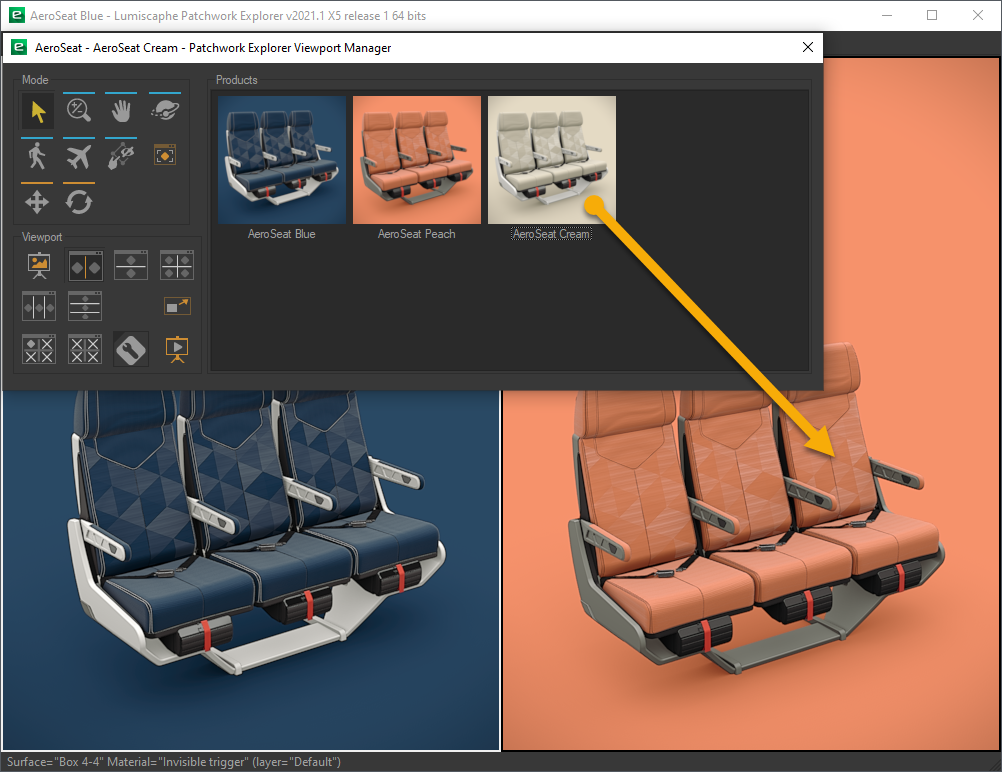This screenshot has width=1002, height=772.
Task: Toggle the rotate manipulator
Action: (79, 201)
